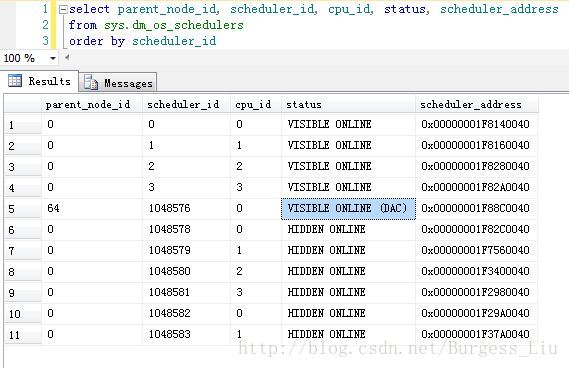The width and height of the screenshot is (569, 368).
Task: Click address 0x00000001F82C0040
Action: (475, 230)
